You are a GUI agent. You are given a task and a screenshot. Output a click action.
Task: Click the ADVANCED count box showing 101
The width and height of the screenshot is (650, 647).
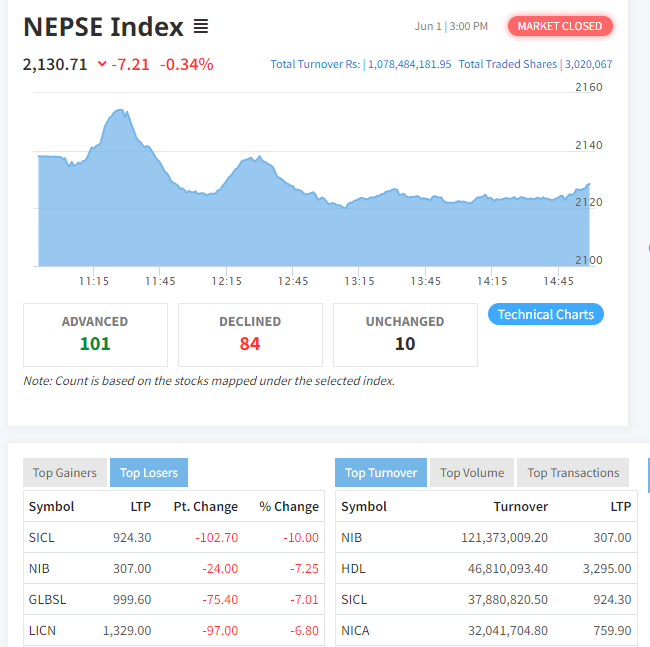pyautogui.click(x=95, y=335)
